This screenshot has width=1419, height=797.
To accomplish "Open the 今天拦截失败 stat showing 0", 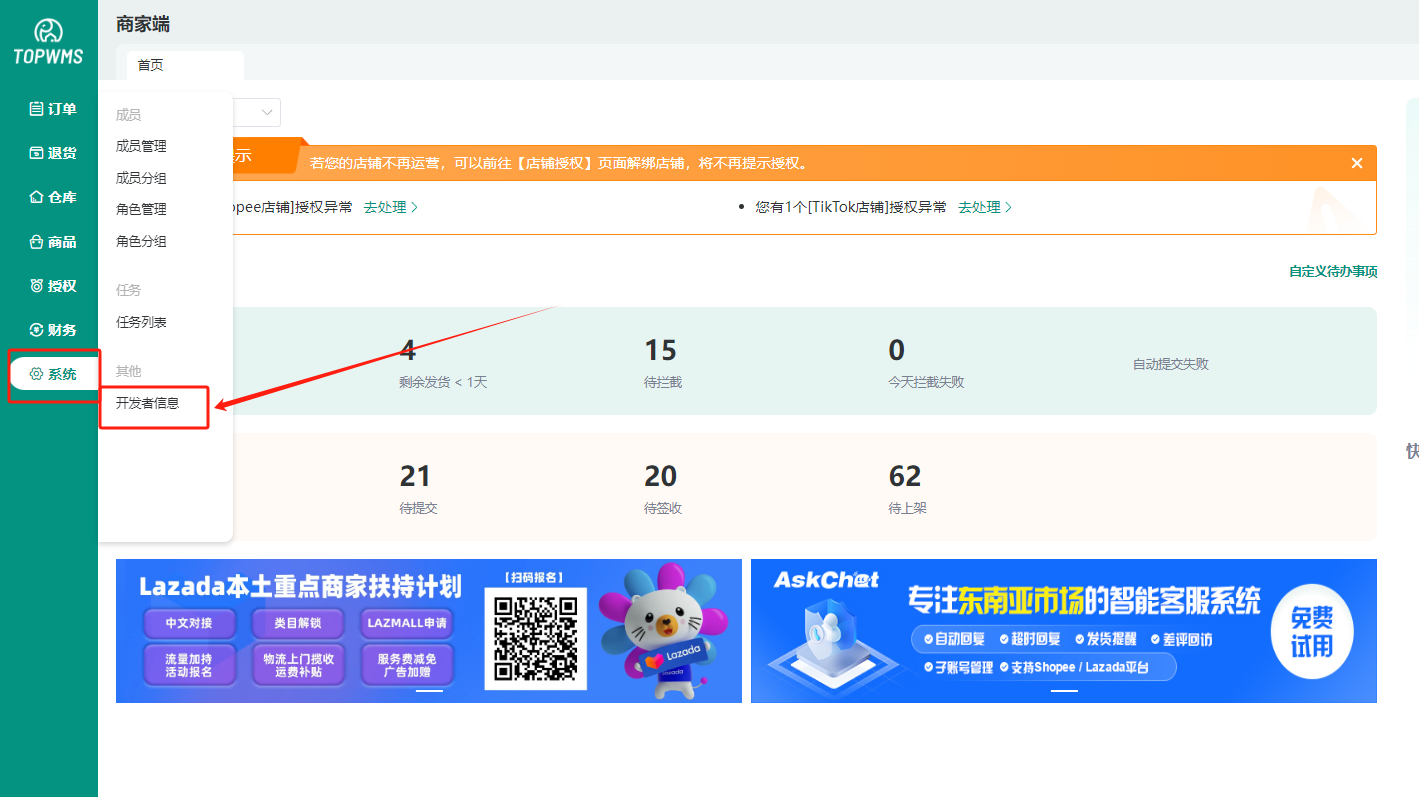I will coord(926,362).
